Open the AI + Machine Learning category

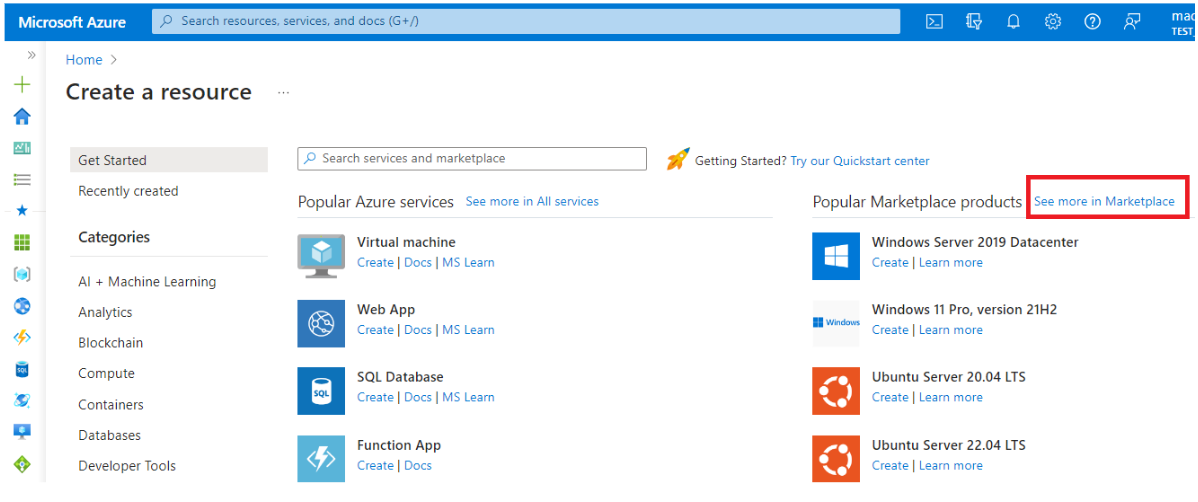(147, 282)
